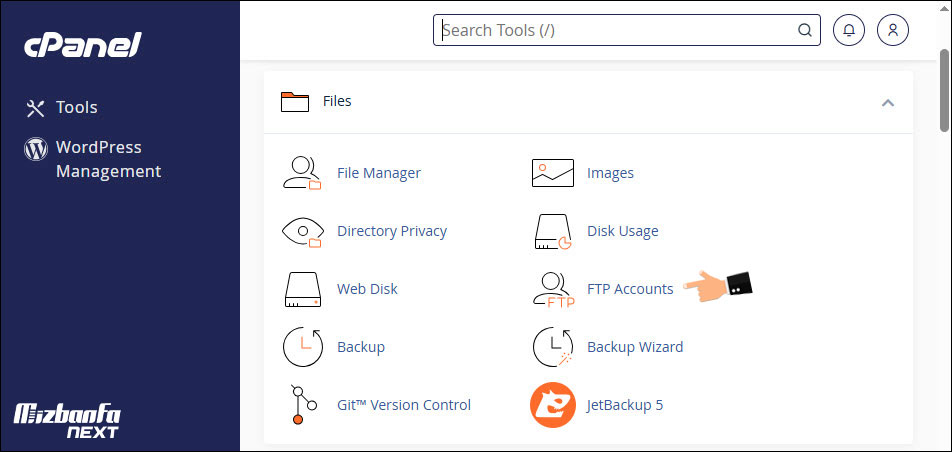
Task: Collapse the Files section chevron
Action: (888, 103)
